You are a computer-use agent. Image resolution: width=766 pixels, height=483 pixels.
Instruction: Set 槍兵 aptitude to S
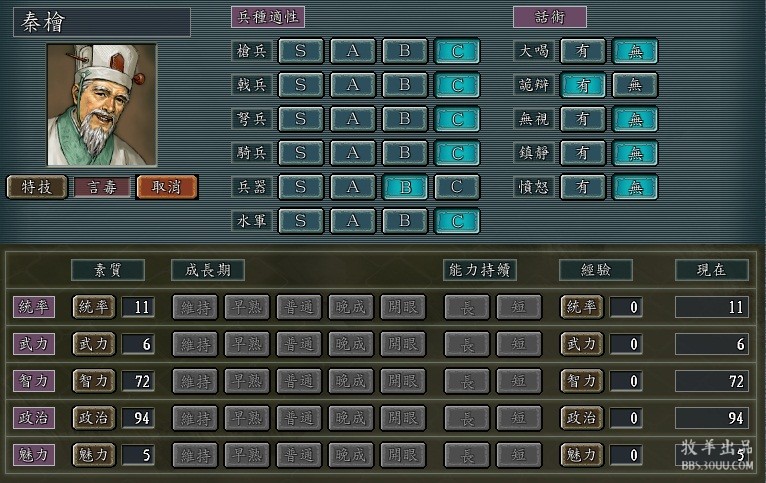[x=300, y=51]
